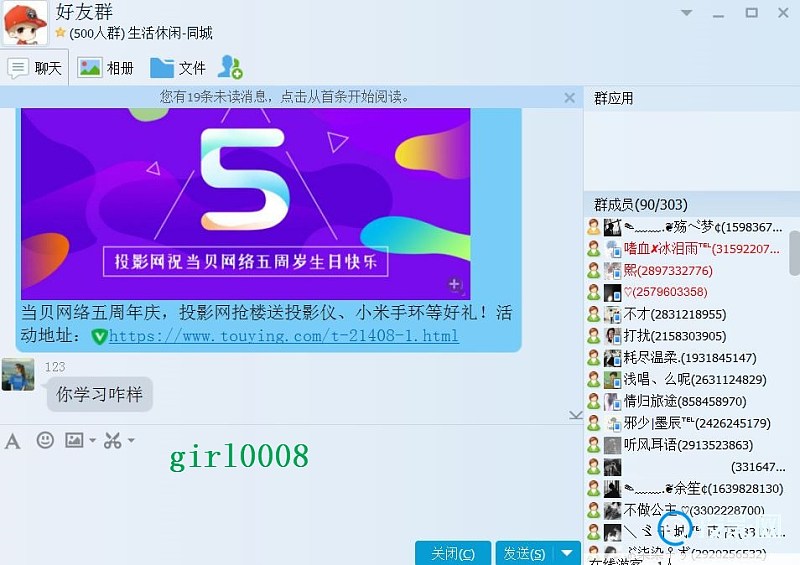
Task: Select member 打扰(2158303905)
Action: 688,336
